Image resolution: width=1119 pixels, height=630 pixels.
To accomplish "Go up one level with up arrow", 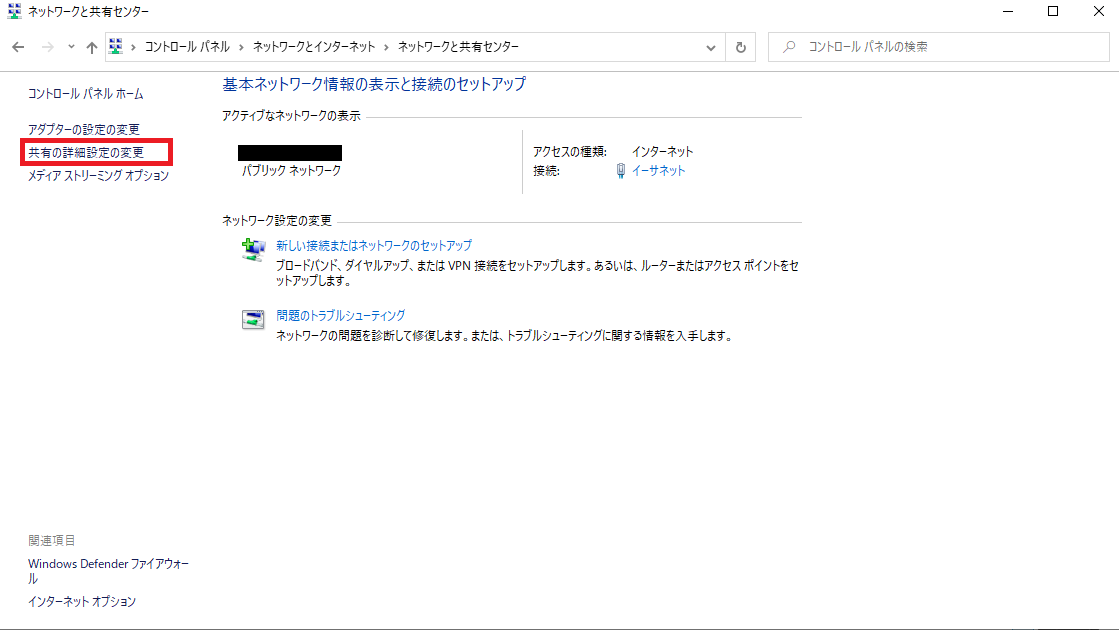I will coord(91,47).
